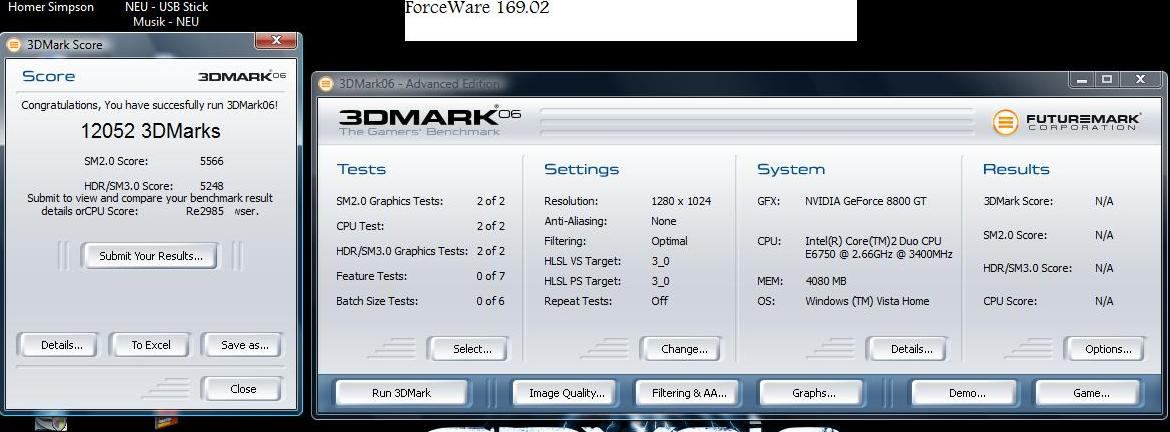Click the HDR/SM3.0 Score value 5248
1170x432 pixels.
[x=212, y=186]
